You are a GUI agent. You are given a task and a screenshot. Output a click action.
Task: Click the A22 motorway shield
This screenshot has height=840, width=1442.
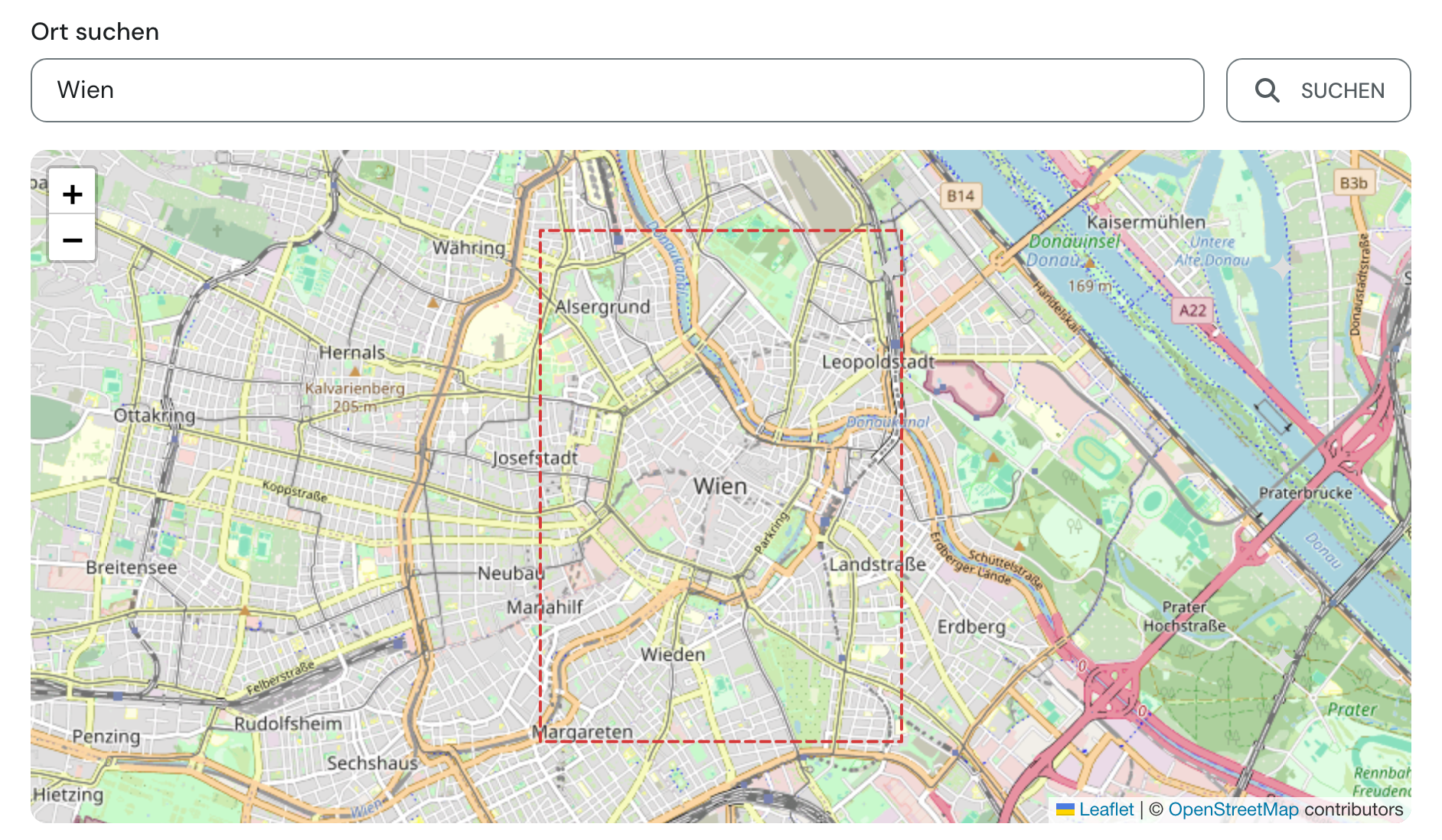coord(1192,310)
